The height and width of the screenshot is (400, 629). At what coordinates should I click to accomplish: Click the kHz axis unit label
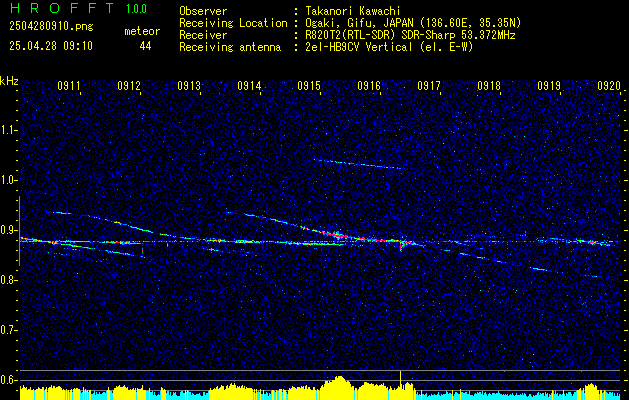click(9, 81)
